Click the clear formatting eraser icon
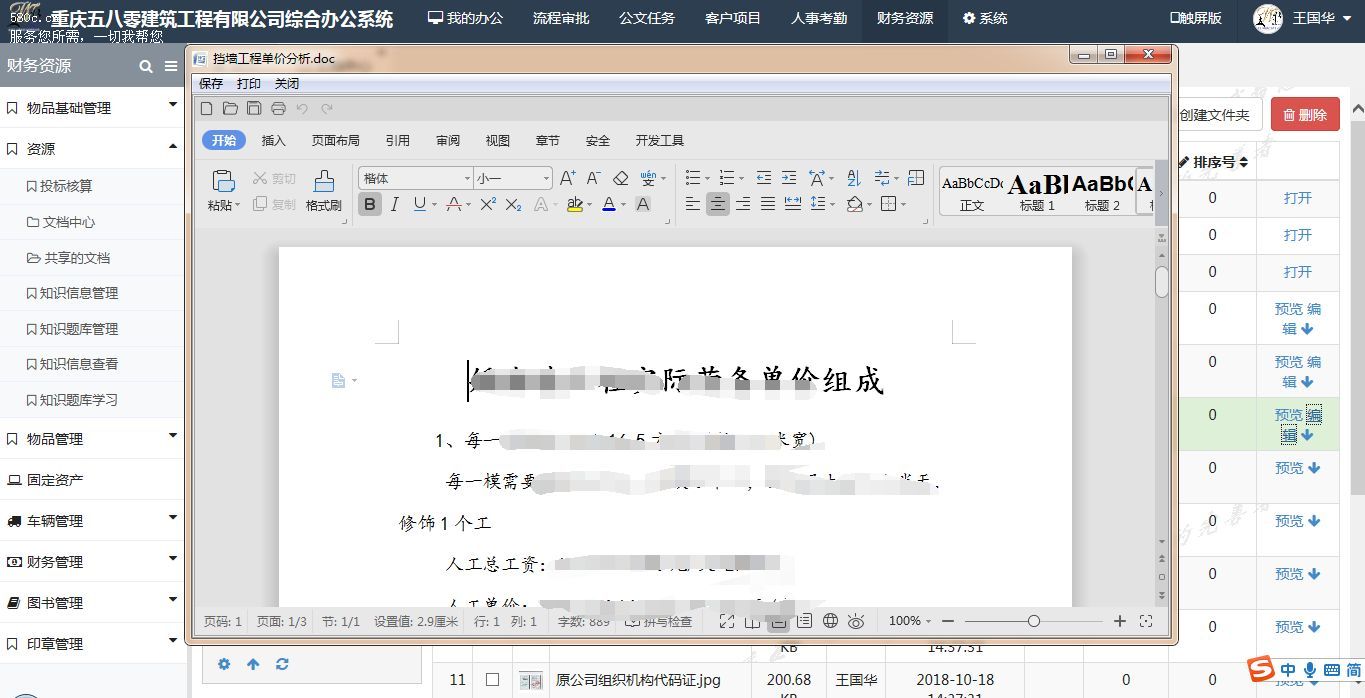The width and height of the screenshot is (1365, 698). [x=620, y=178]
